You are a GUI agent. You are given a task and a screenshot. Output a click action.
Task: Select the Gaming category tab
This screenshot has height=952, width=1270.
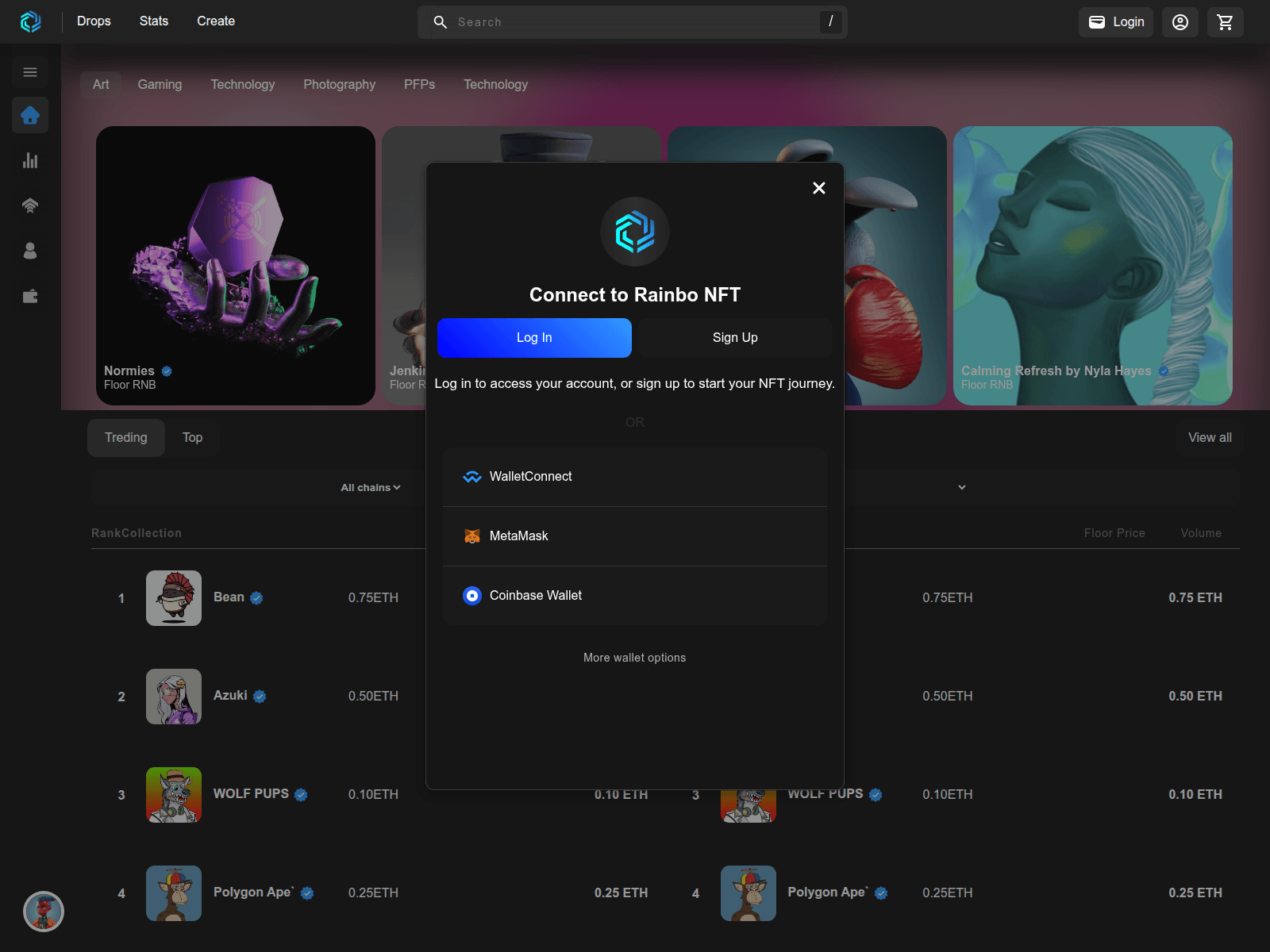(160, 85)
